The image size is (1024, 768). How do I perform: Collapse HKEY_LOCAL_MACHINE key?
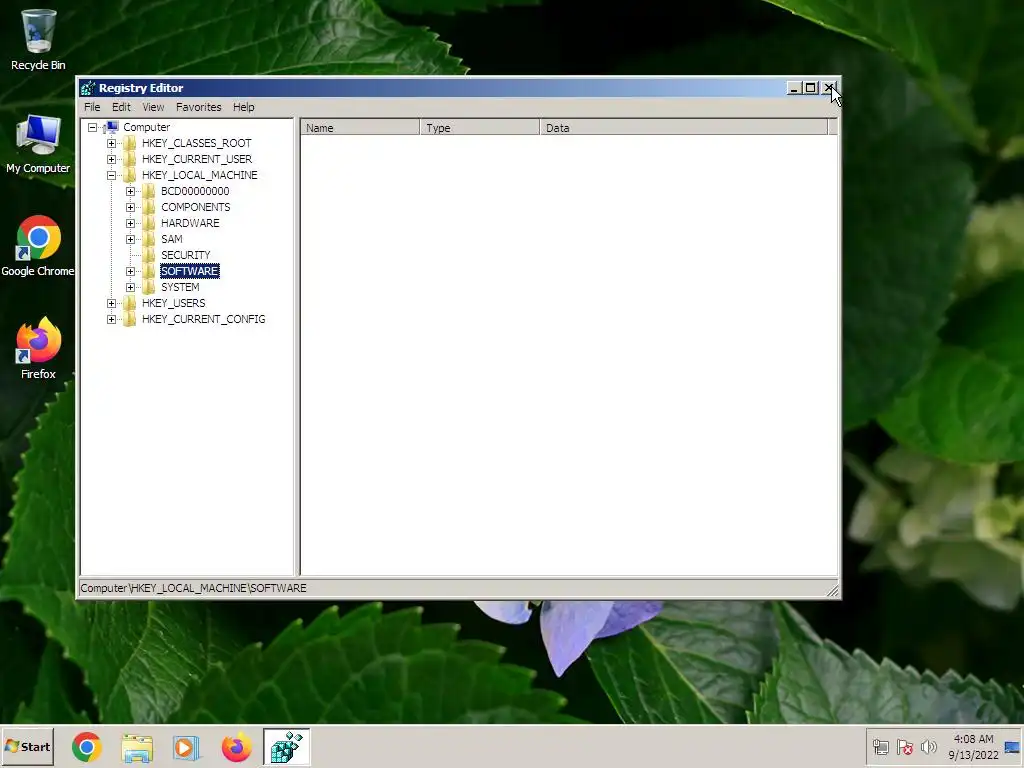pyautogui.click(x=112, y=176)
